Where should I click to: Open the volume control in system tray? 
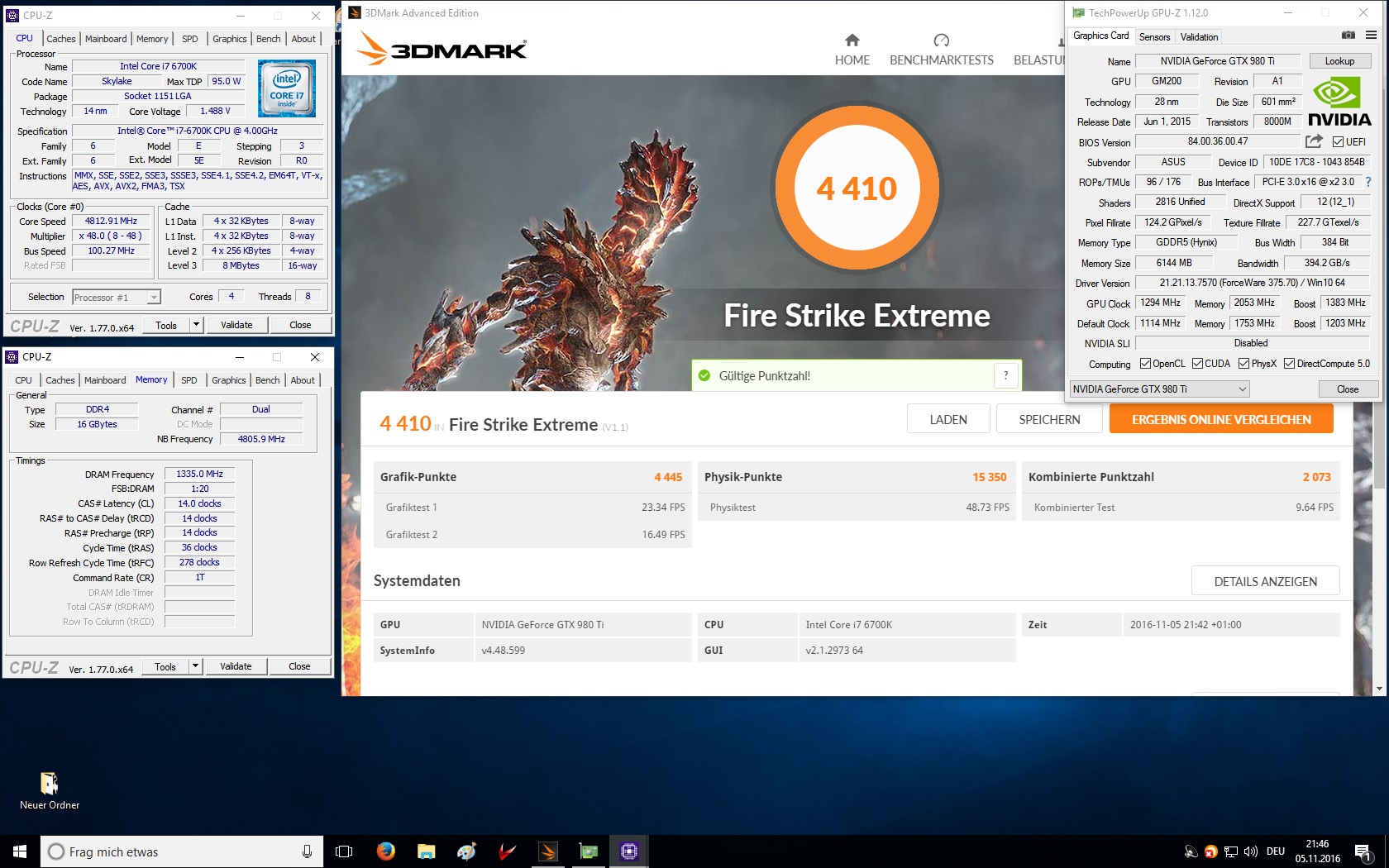1250,851
